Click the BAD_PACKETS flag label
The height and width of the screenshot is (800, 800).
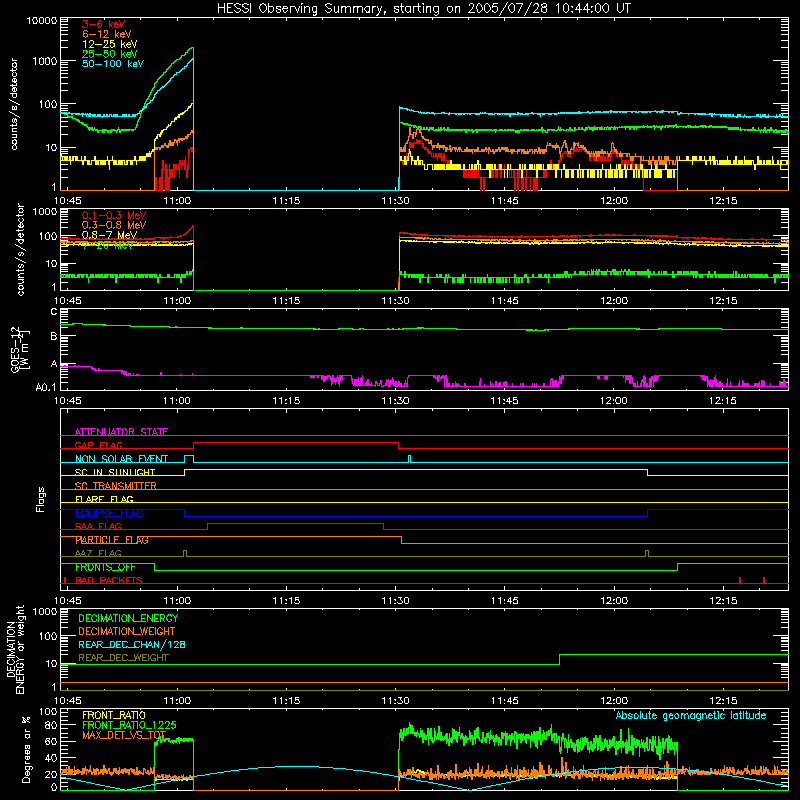click(109, 580)
